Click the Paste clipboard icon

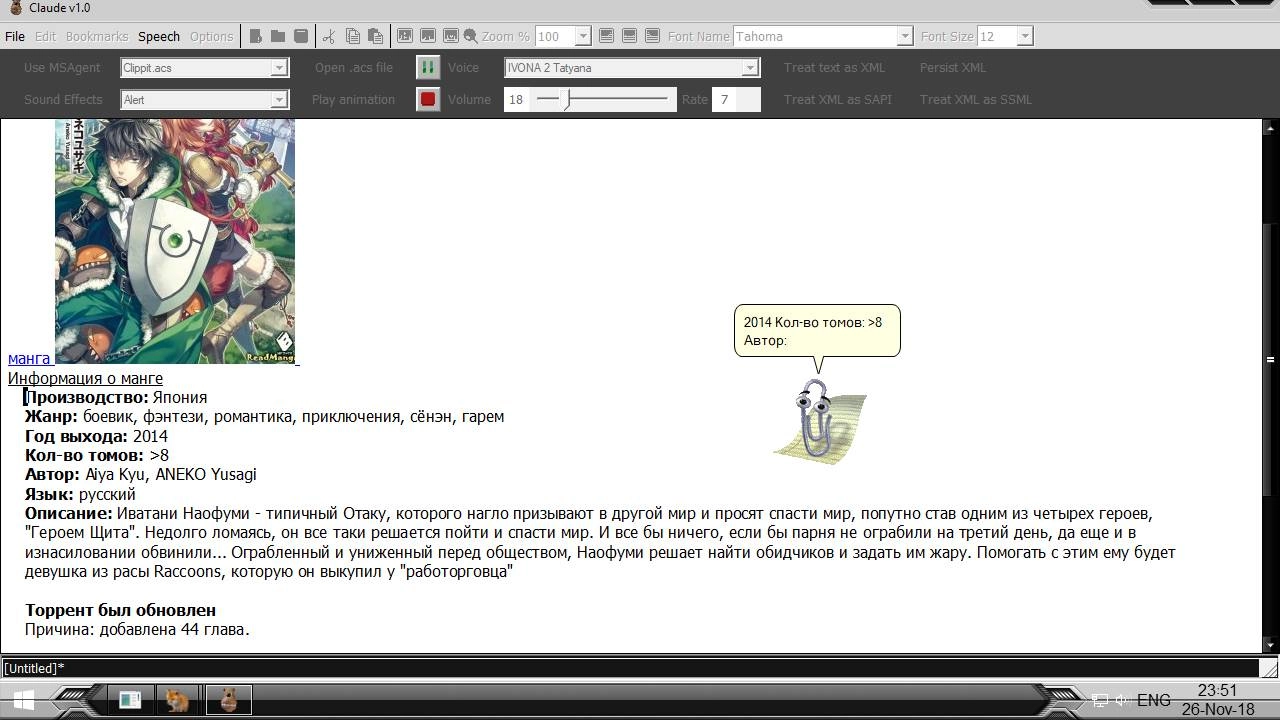point(375,36)
